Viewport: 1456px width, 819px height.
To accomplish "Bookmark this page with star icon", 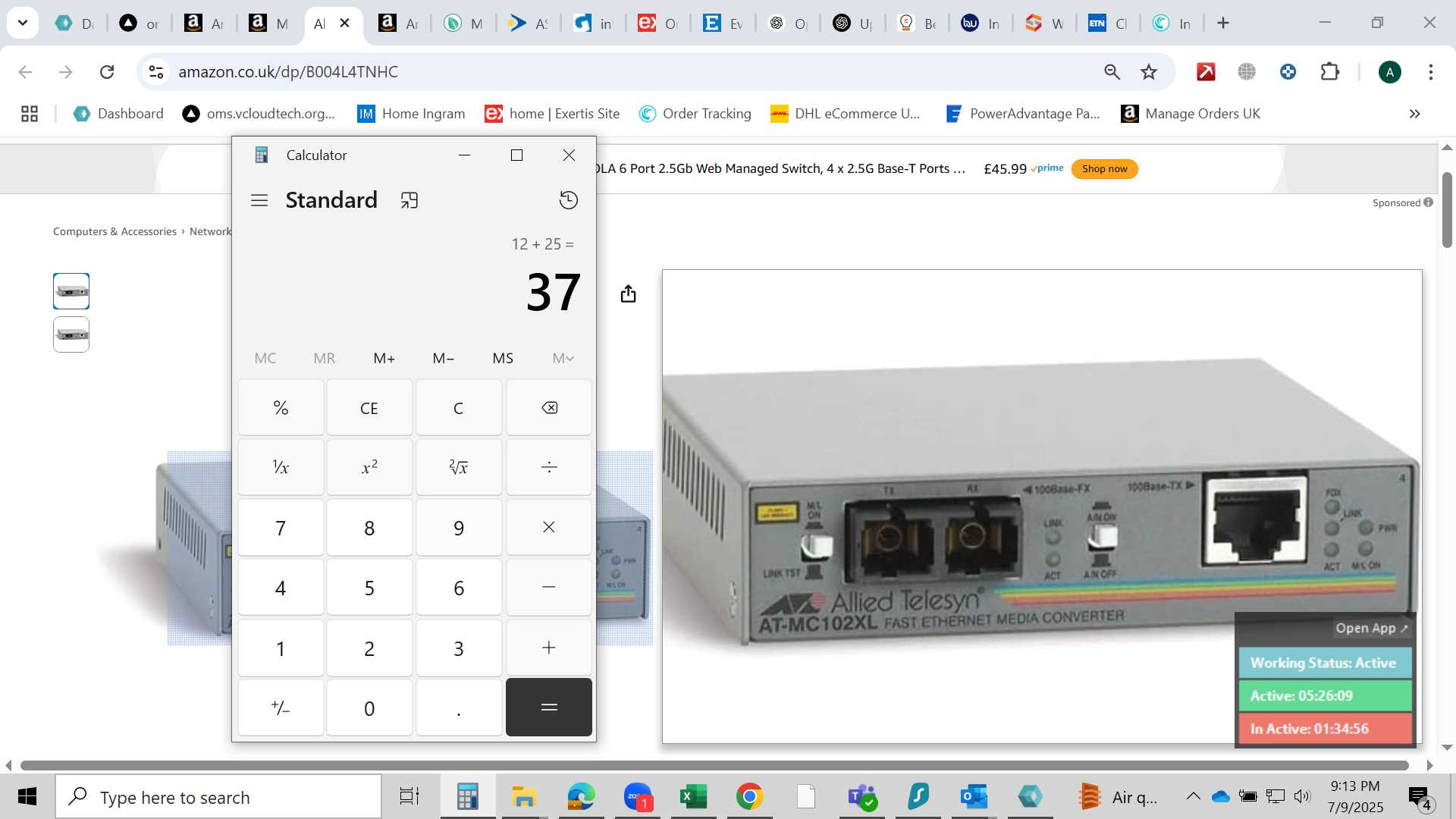I will (x=1149, y=72).
